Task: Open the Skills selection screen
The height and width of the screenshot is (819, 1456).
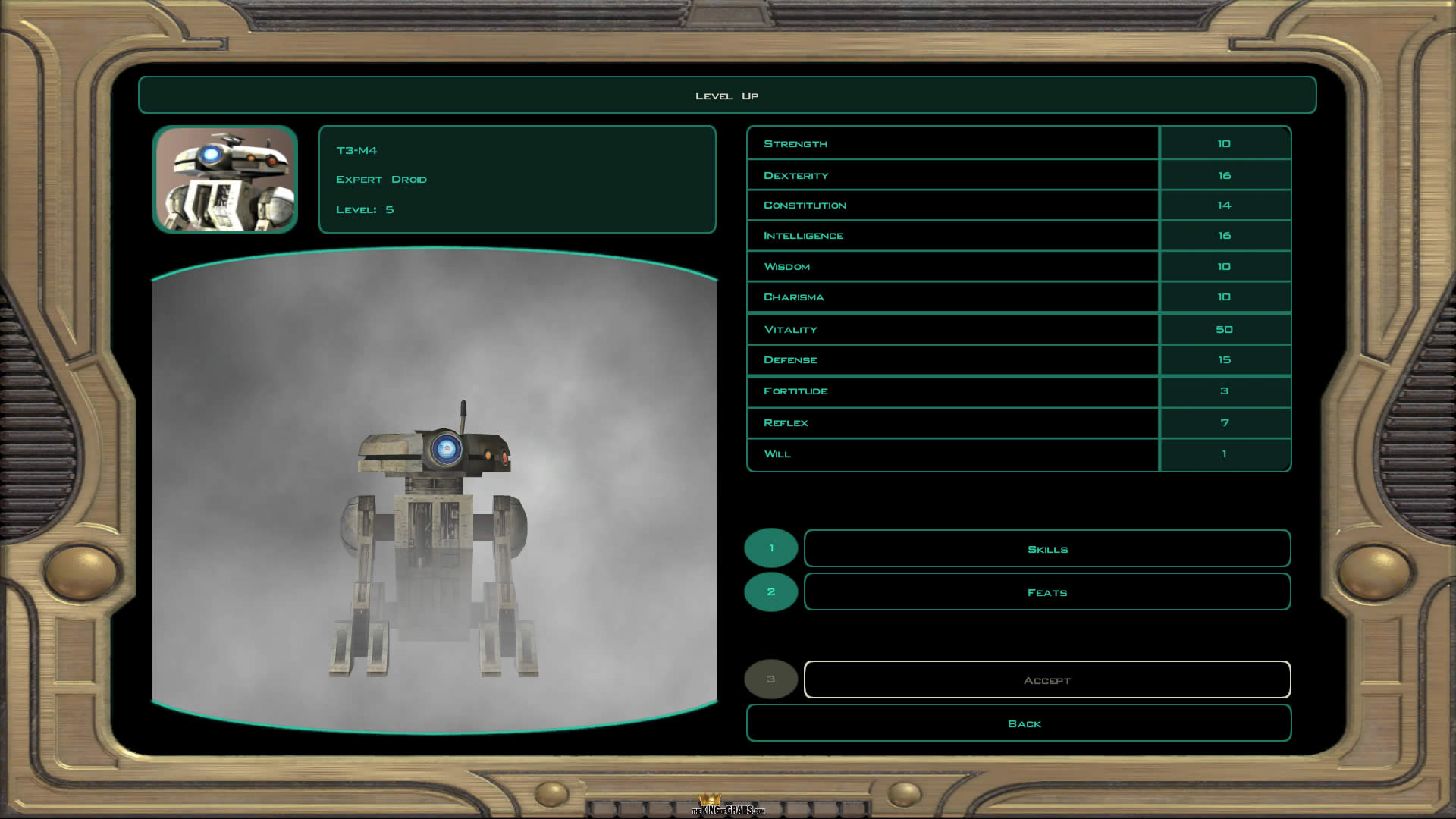Action: tap(1046, 549)
